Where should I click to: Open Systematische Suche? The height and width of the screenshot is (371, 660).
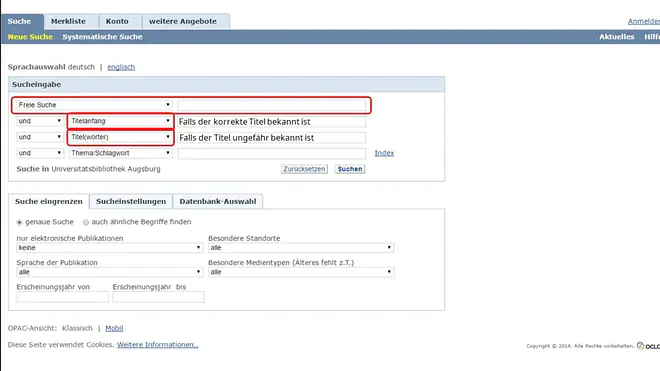pyautogui.click(x=102, y=37)
